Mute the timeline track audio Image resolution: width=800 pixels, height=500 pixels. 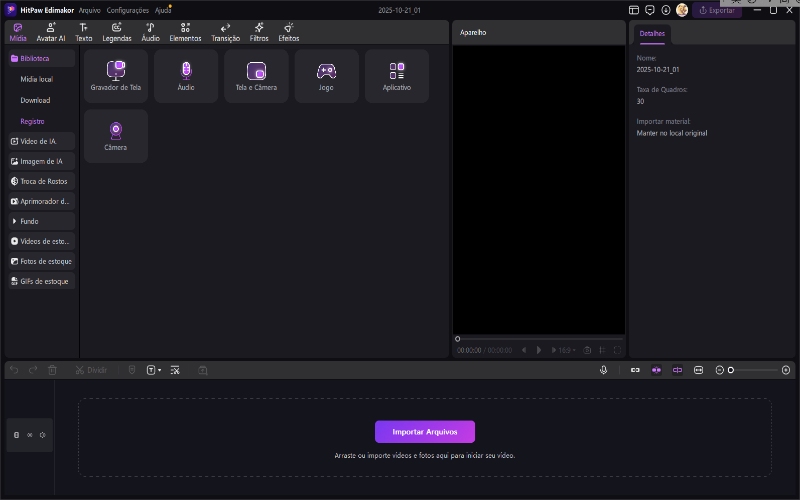(42, 435)
